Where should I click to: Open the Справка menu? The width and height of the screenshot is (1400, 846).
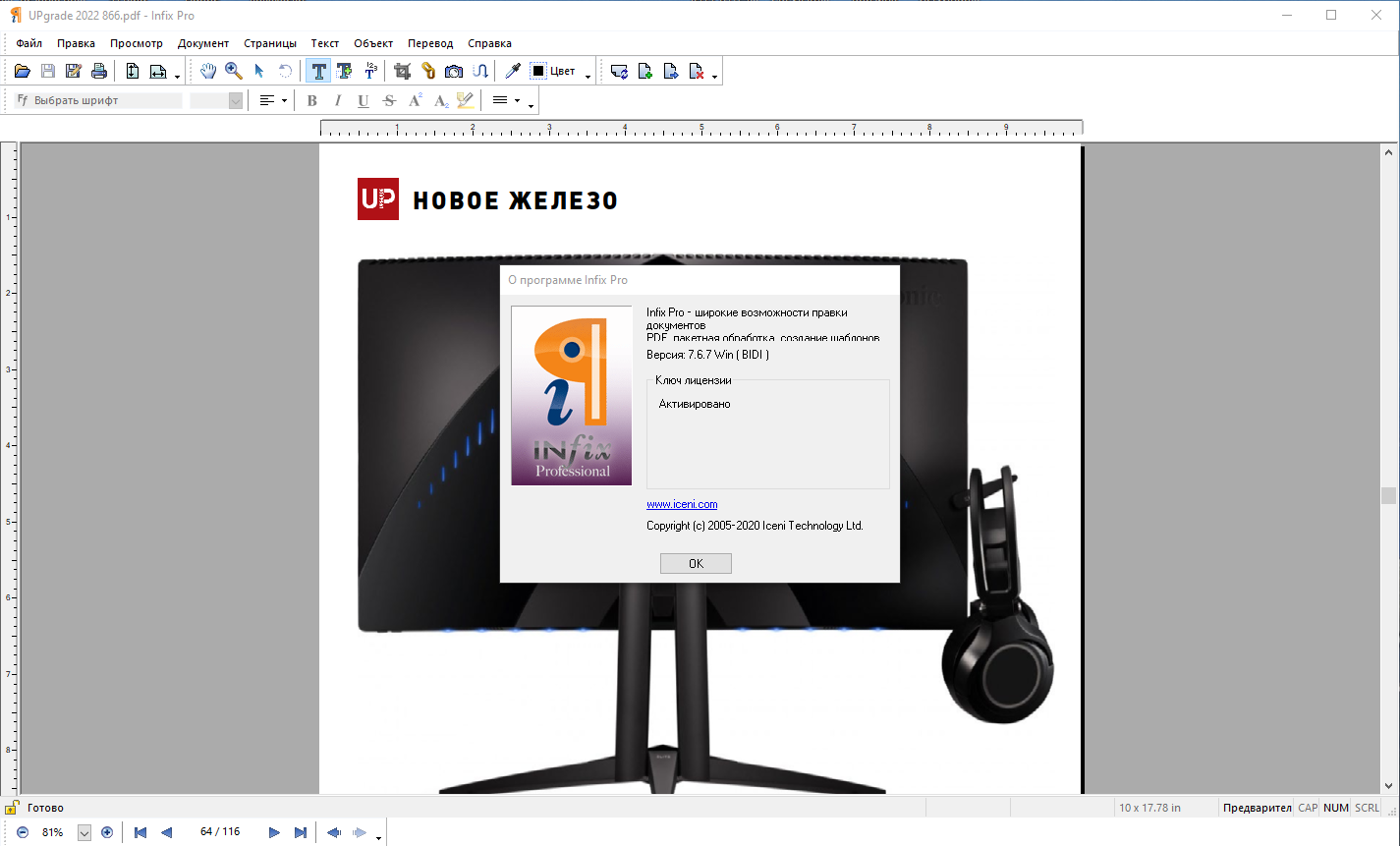489,43
